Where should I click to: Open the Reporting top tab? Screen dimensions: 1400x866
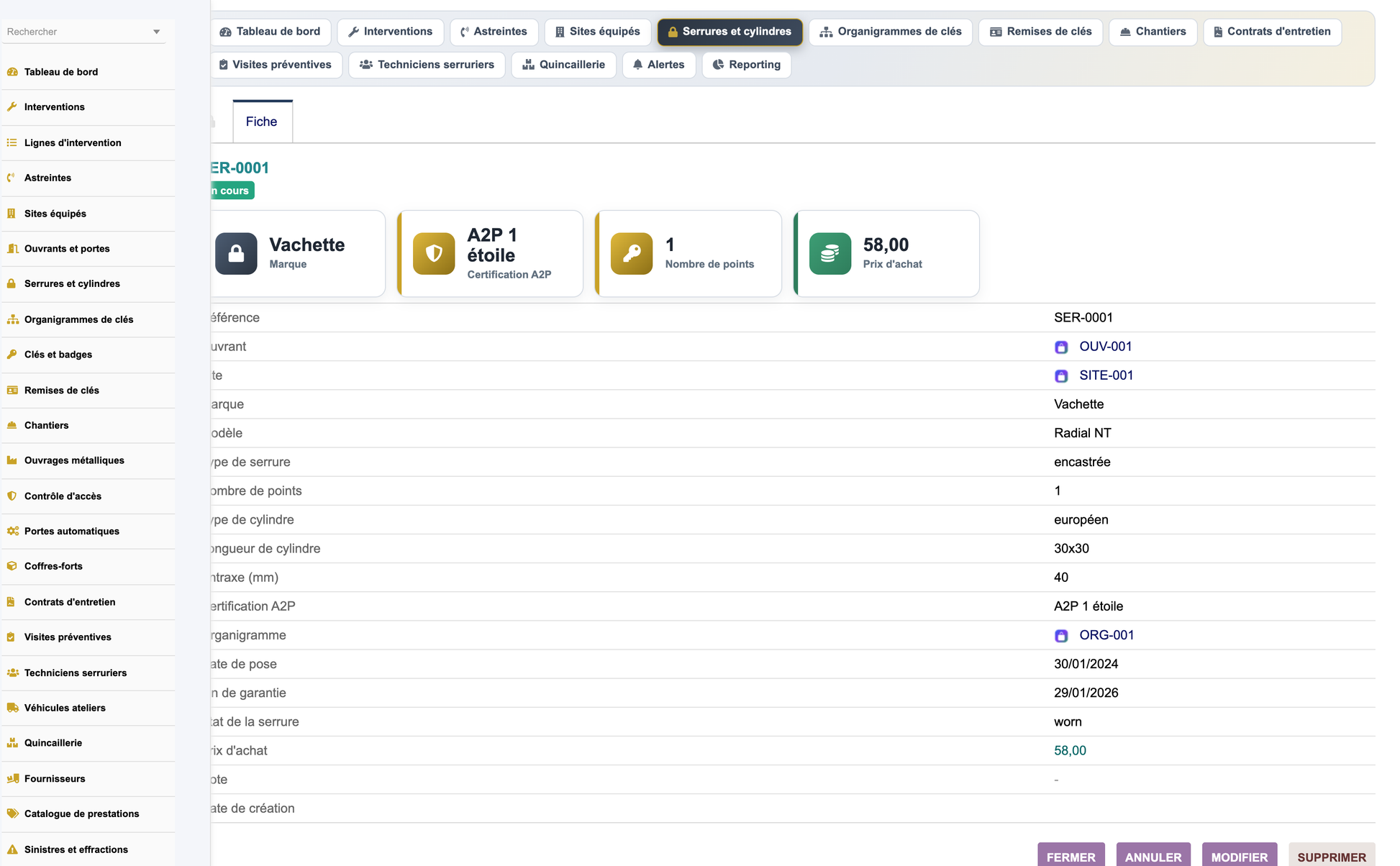(x=747, y=65)
